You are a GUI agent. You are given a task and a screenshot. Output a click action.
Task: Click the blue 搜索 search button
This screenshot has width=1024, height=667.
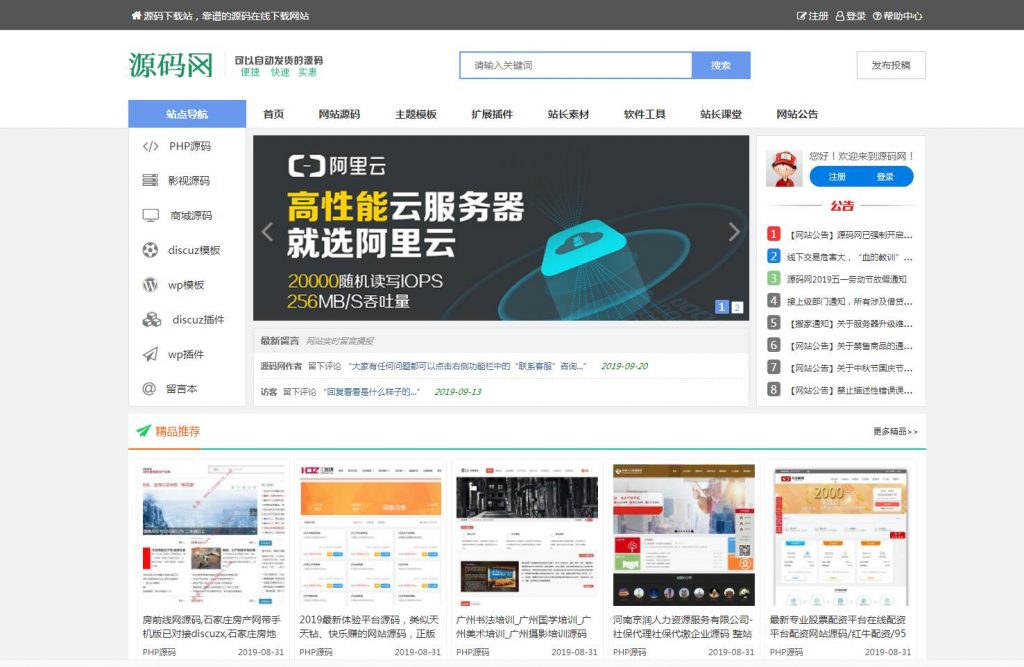click(x=721, y=65)
